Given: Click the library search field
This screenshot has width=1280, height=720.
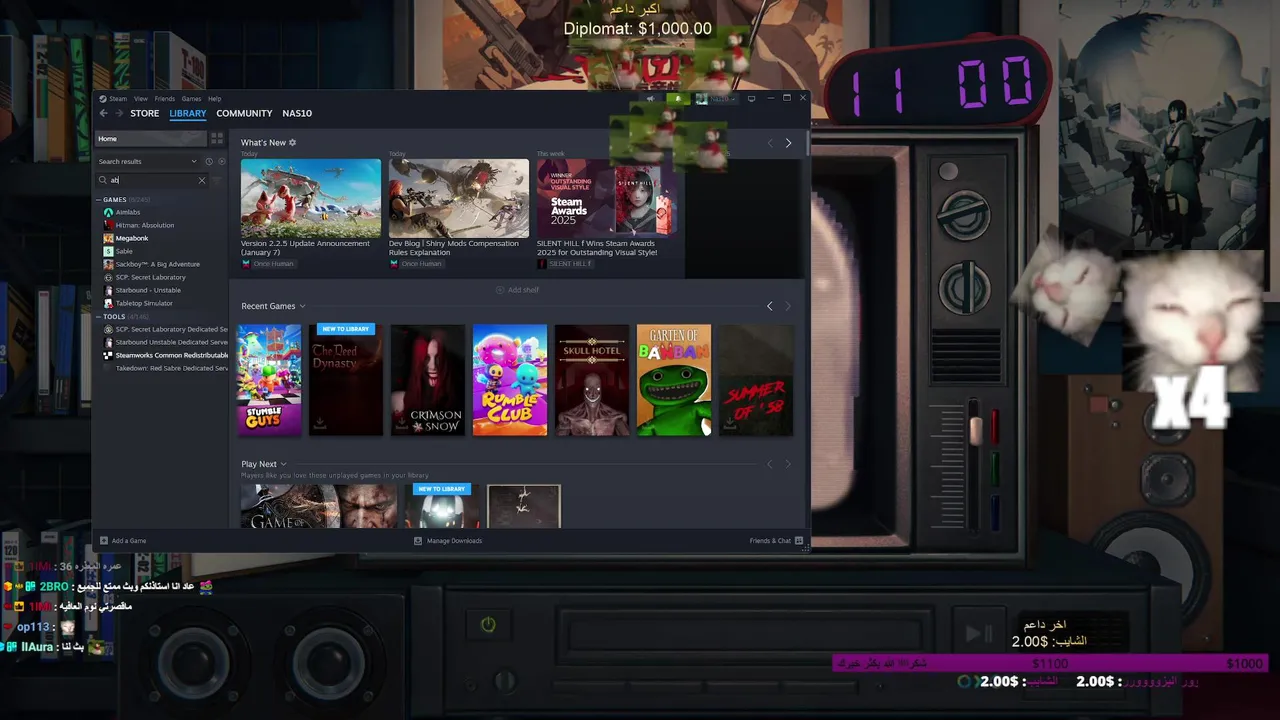Looking at the screenshot, I should click(152, 180).
